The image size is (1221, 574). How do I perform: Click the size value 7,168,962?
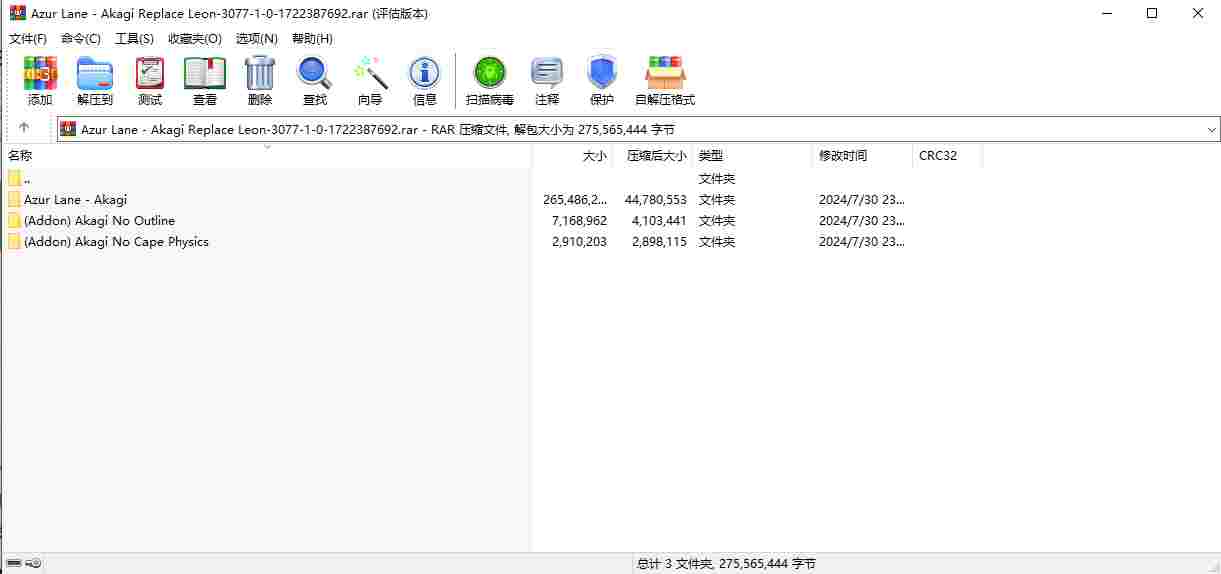579,220
